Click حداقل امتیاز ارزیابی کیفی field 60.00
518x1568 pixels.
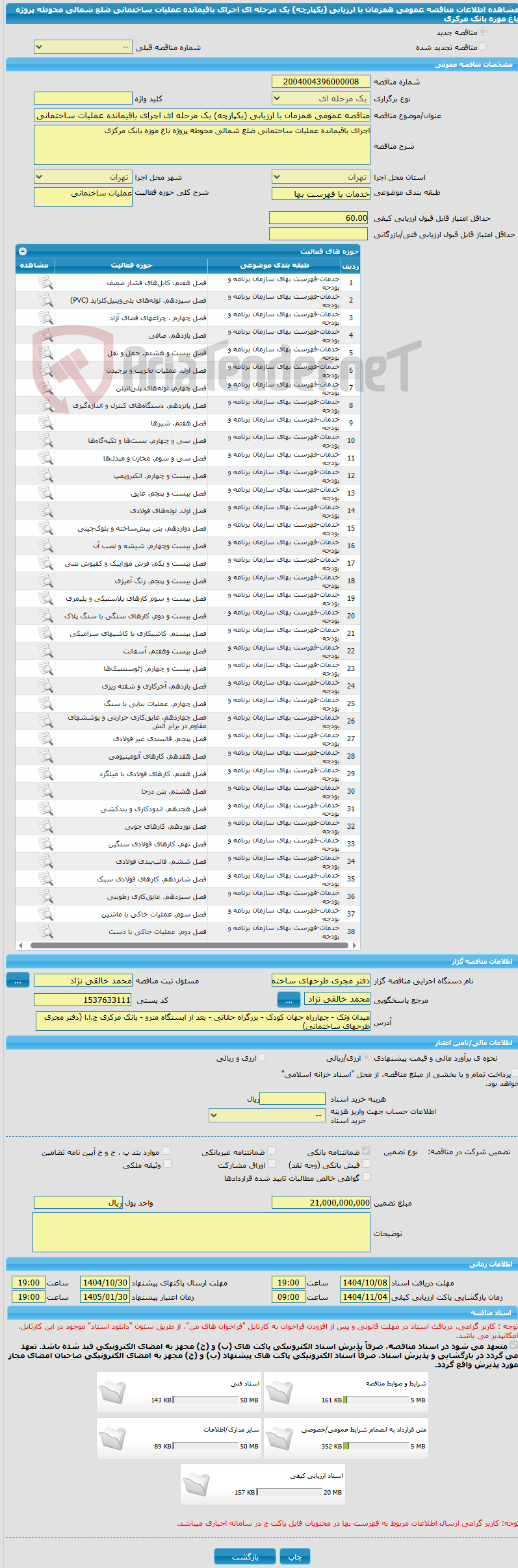319,218
